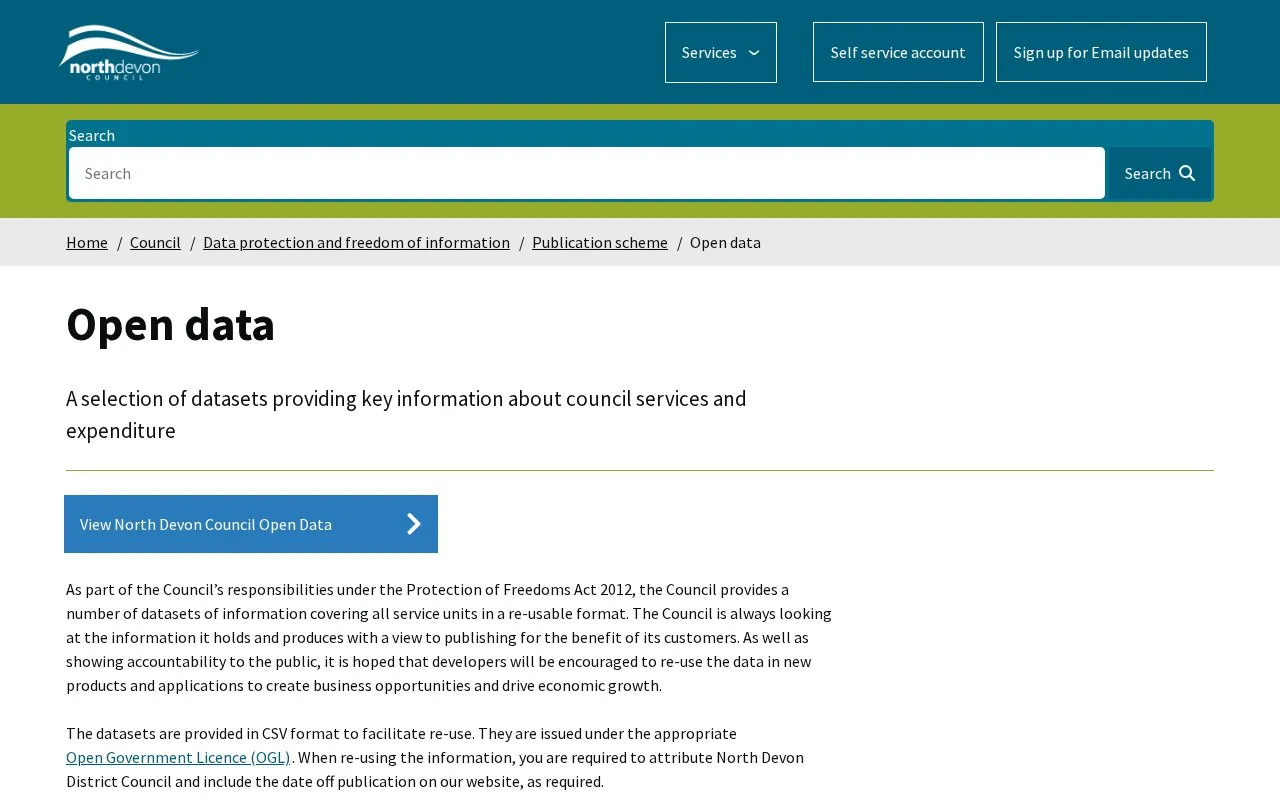Click the Open data page heading
This screenshot has width=1280, height=800.
(170, 324)
